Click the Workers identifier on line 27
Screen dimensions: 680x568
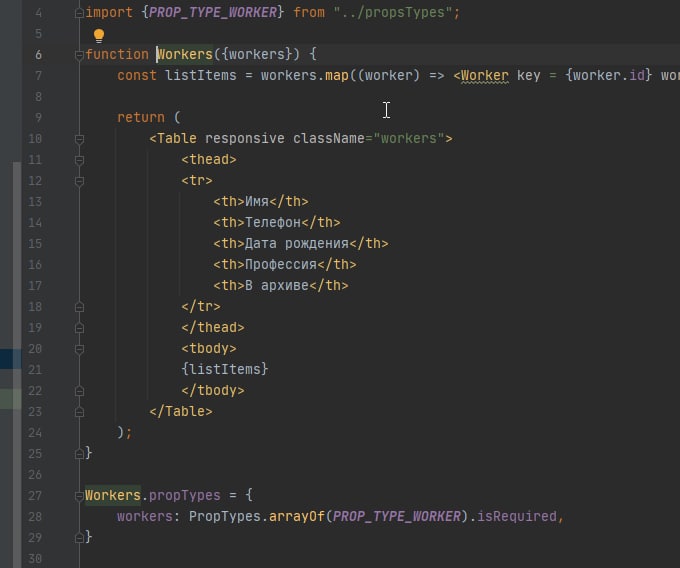pyautogui.click(x=113, y=496)
